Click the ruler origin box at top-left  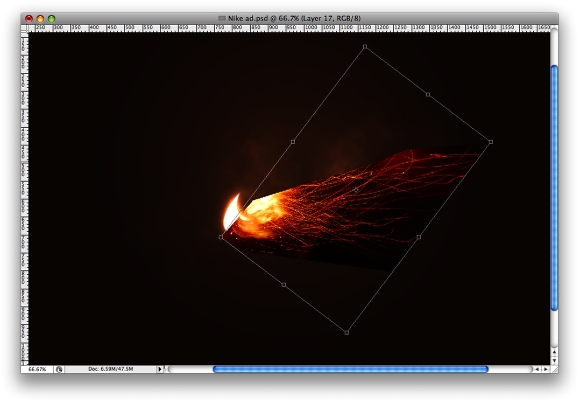24,28
